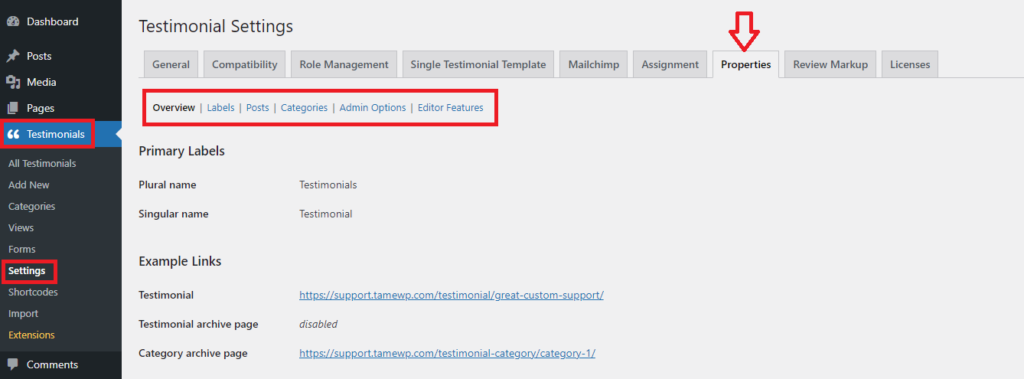Screen dimensions: 1024x379
Task: Go to the Mailchimp tab
Action: 594,65
